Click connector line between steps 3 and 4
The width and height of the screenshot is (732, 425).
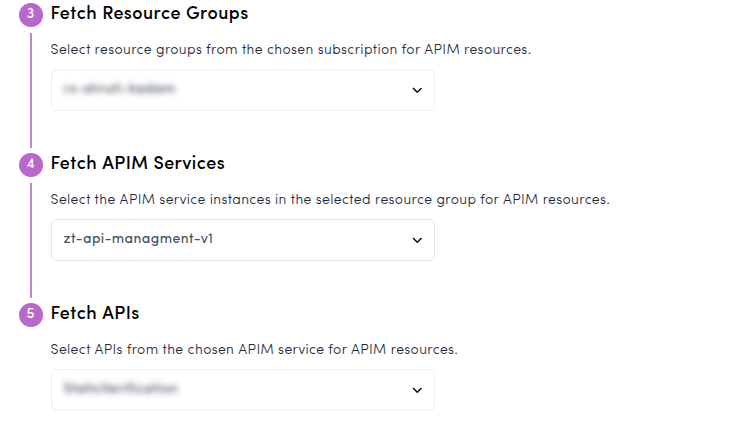pyautogui.click(x=31, y=88)
